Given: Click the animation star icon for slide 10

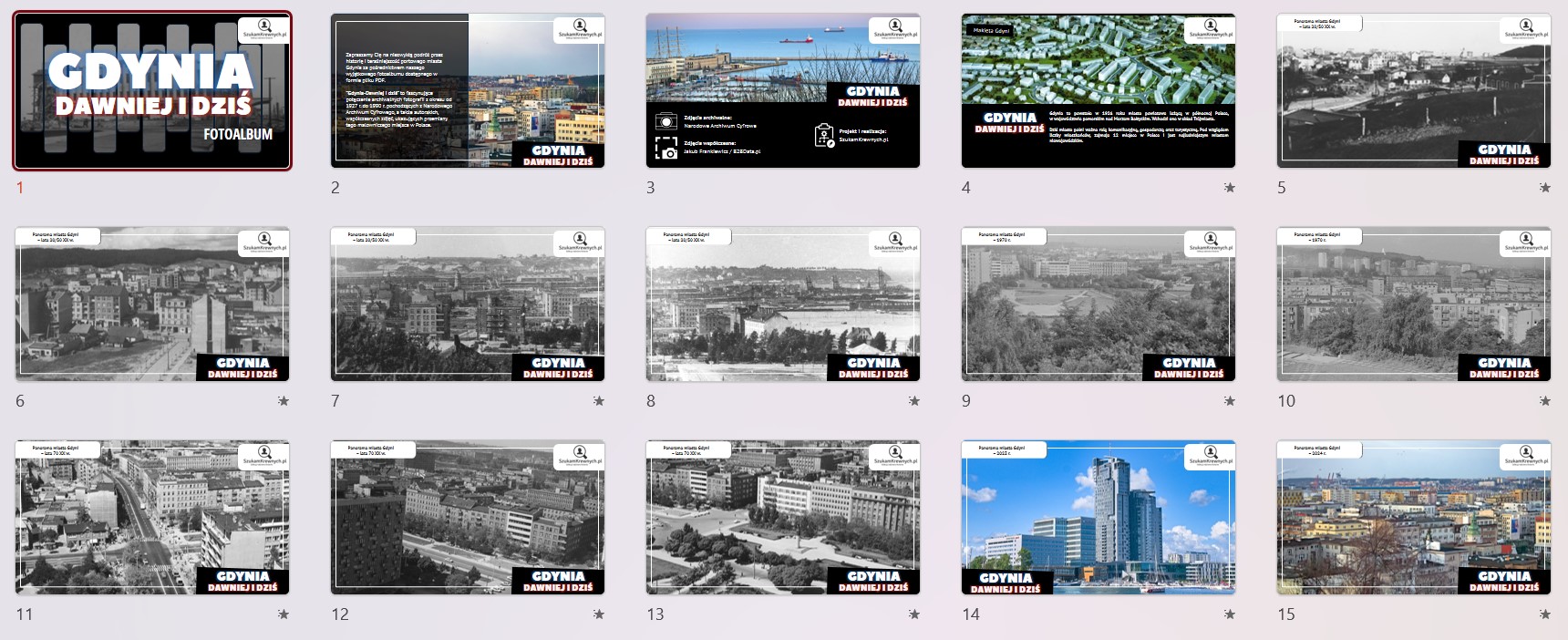Looking at the screenshot, I should 1544,401.
